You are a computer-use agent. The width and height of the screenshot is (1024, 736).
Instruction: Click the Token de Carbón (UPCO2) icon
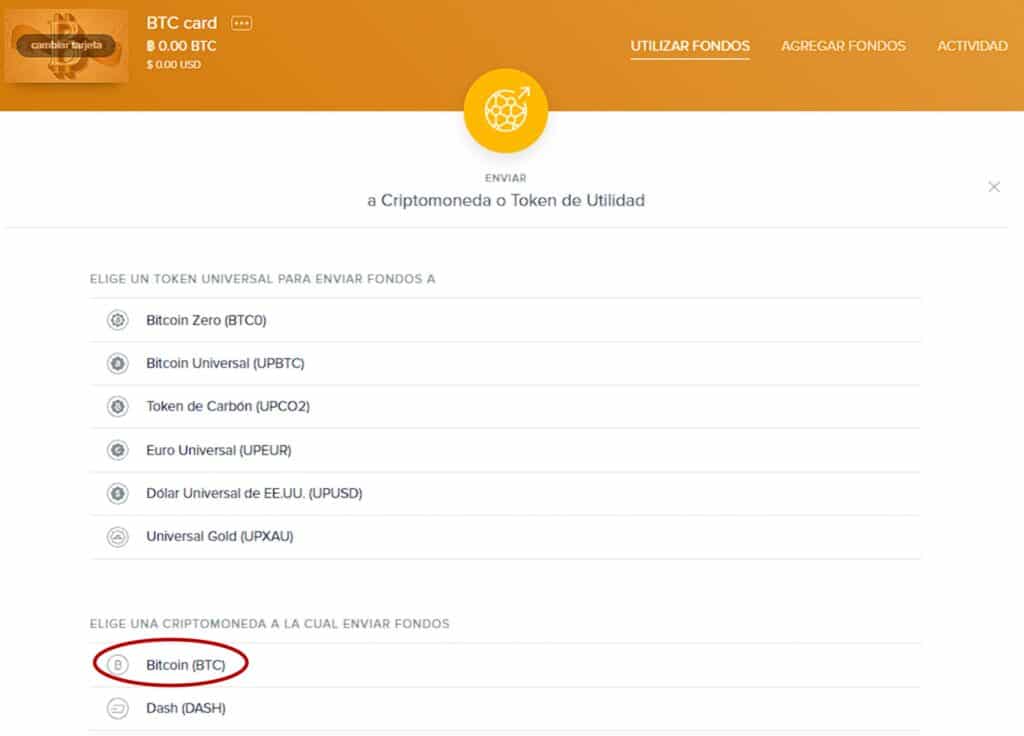tap(118, 407)
